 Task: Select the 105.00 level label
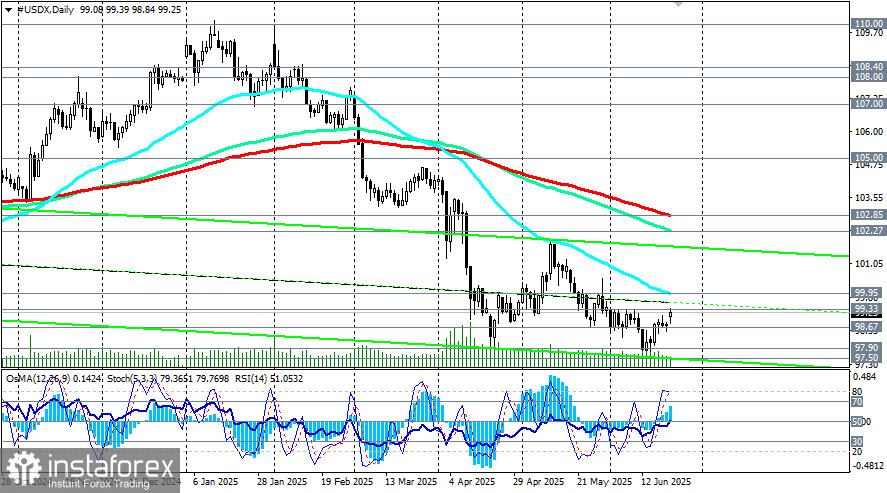[x=868, y=158]
